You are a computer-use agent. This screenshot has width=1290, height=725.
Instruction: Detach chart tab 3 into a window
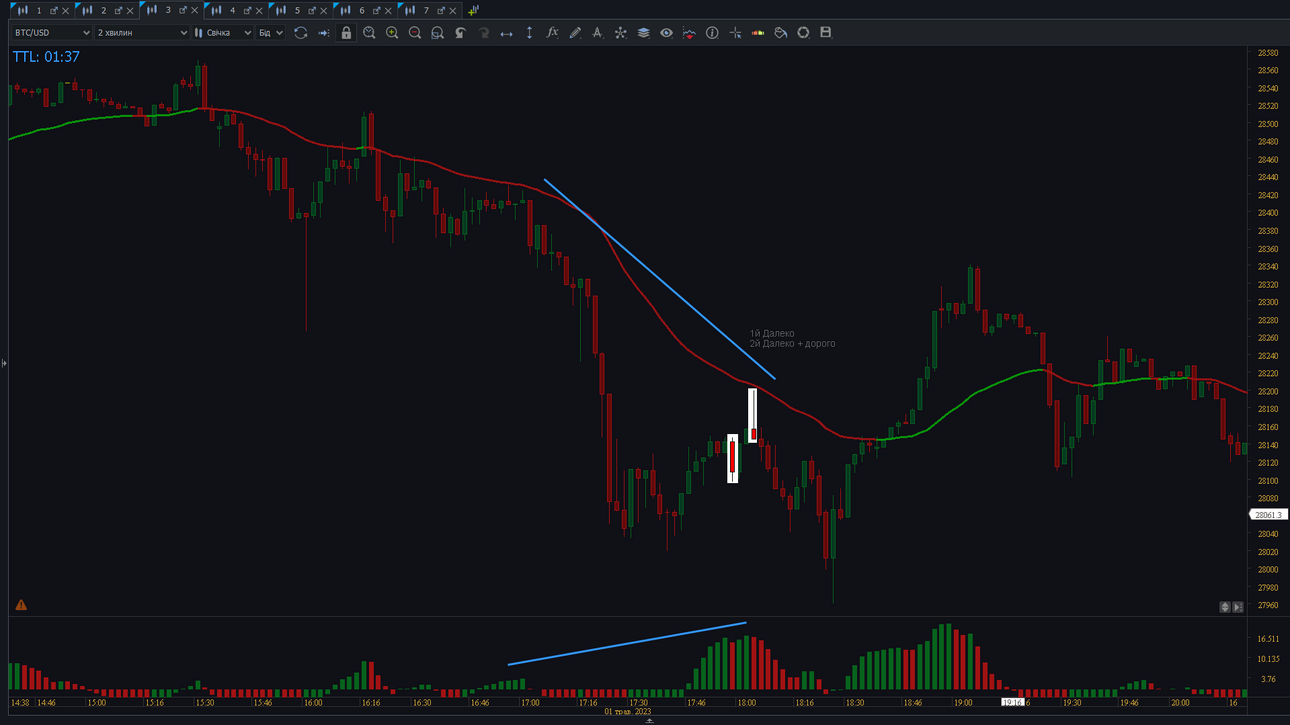pos(182,10)
